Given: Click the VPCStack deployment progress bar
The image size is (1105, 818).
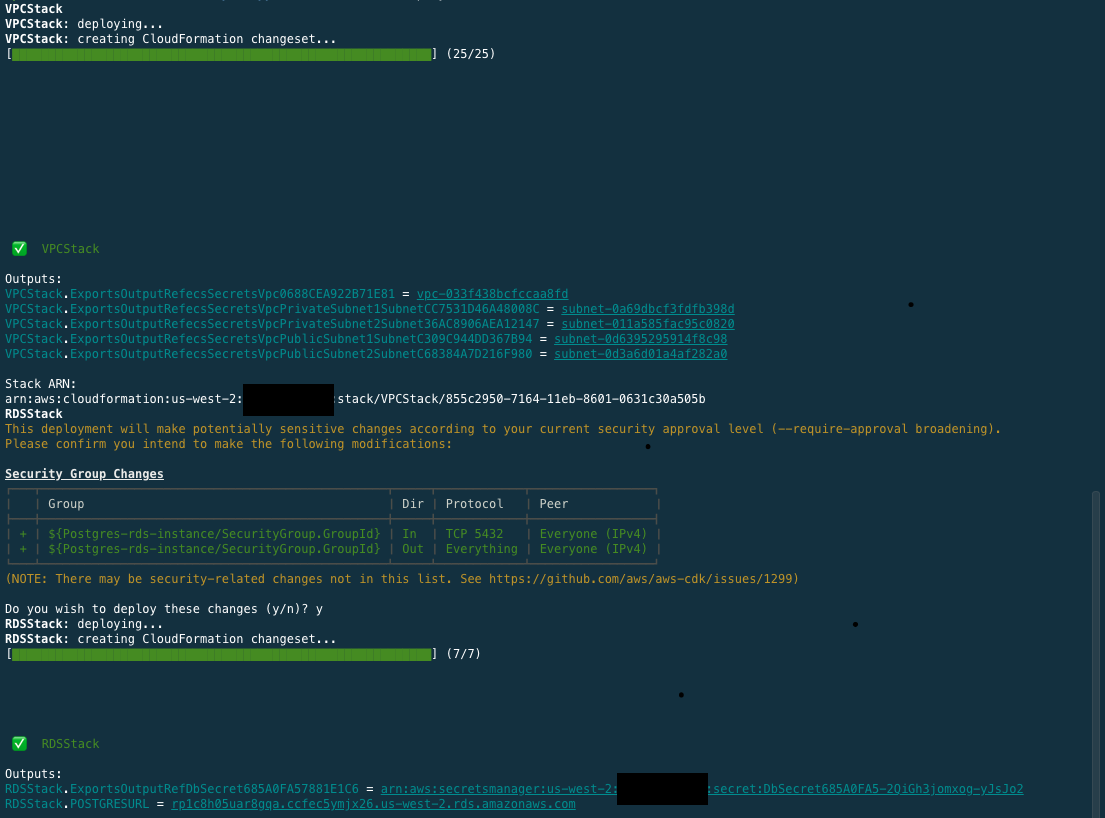Looking at the screenshot, I should (x=220, y=54).
